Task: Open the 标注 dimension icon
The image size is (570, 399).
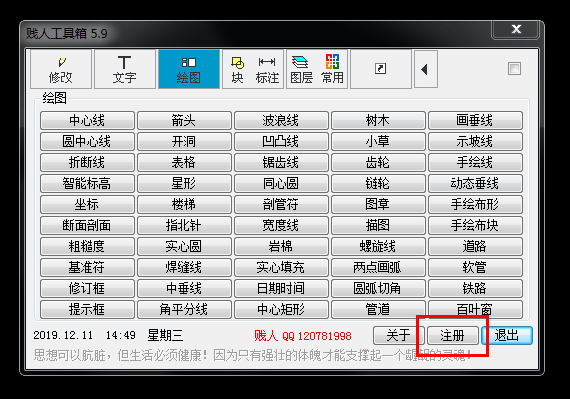Action: click(x=267, y=69)
